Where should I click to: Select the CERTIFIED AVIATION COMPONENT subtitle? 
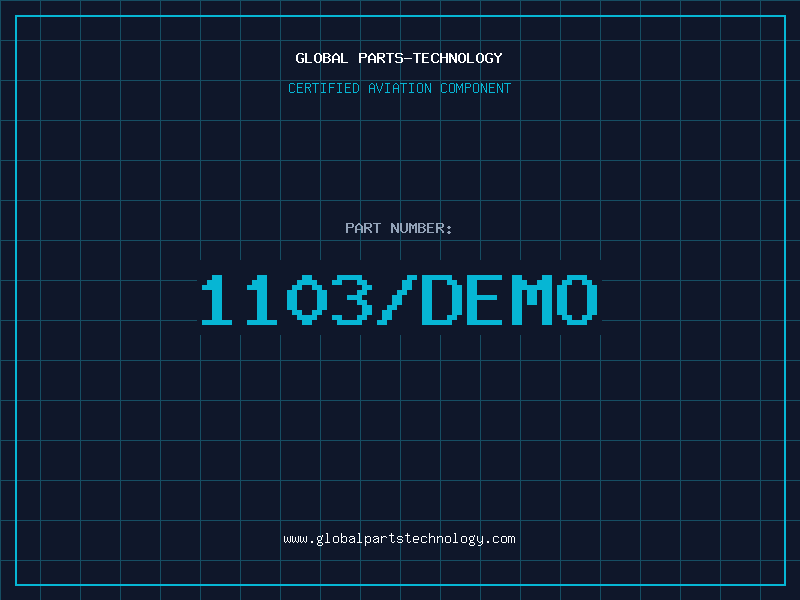399,88
